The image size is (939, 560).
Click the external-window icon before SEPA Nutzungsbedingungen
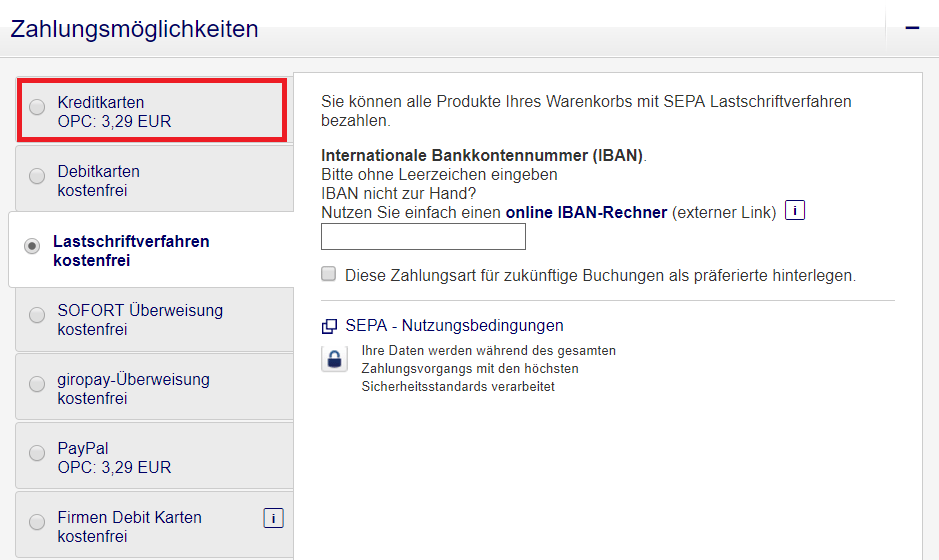tap(329, 326)
